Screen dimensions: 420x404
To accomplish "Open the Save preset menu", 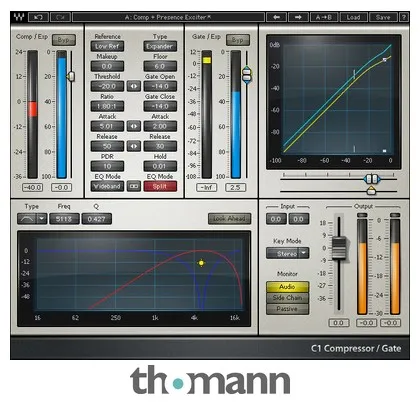I will (383, 17).
